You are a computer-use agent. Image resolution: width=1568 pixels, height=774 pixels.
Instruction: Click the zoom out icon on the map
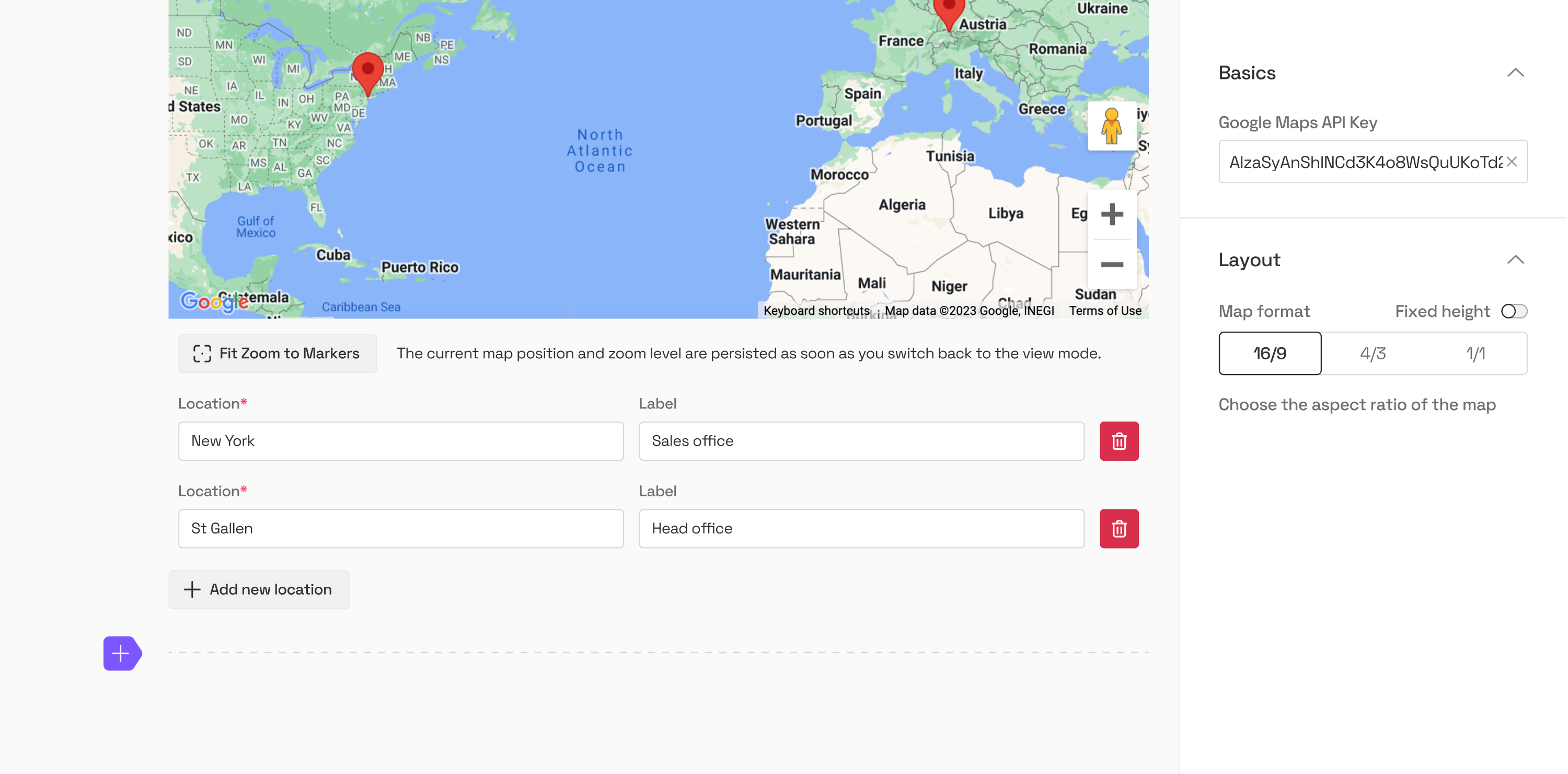tap(1112, 263)
